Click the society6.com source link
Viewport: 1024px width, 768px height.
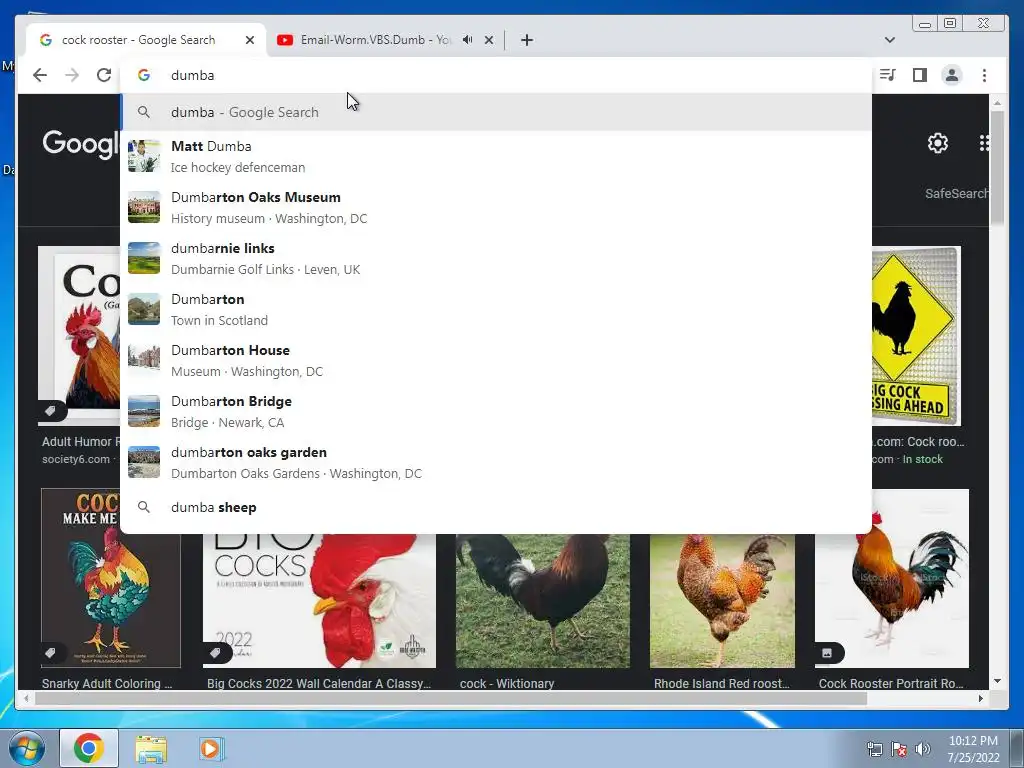76,459
